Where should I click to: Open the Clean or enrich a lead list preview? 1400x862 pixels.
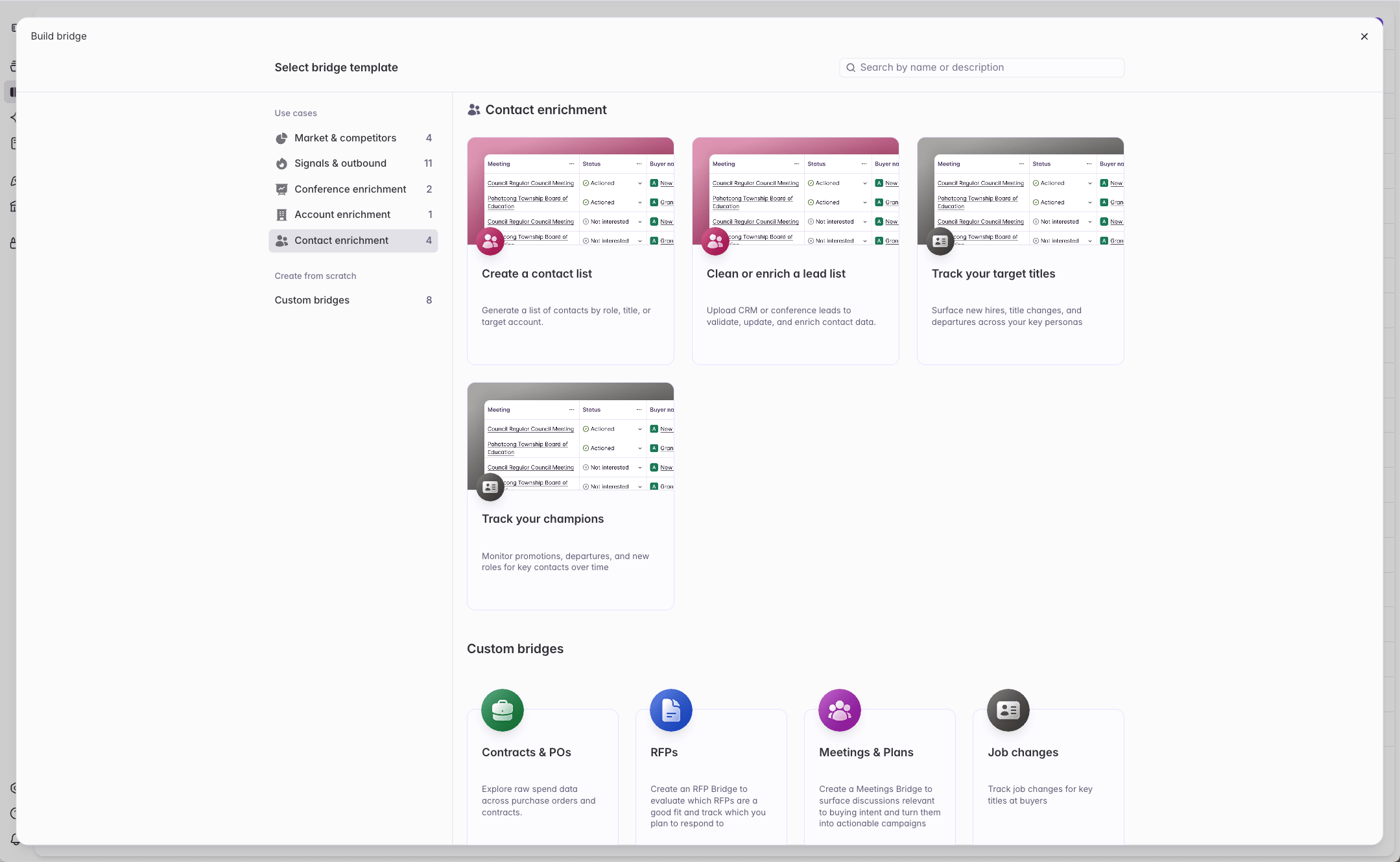[796, 191]
